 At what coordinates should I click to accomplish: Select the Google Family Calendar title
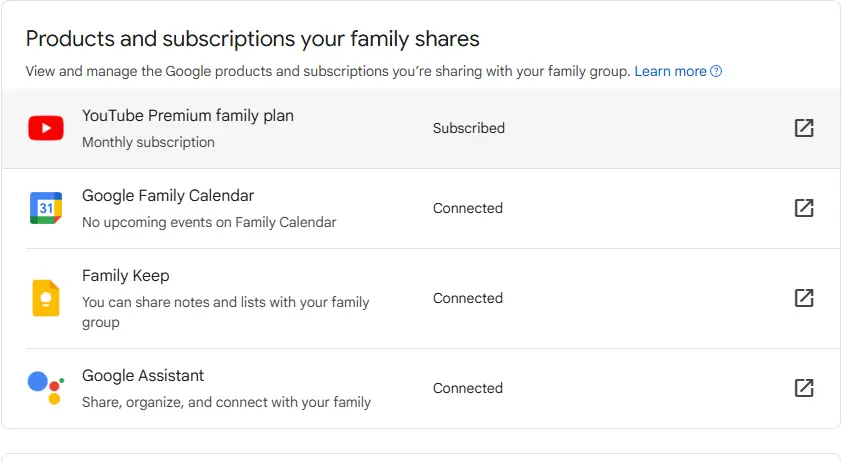click(x=168, y=195)
